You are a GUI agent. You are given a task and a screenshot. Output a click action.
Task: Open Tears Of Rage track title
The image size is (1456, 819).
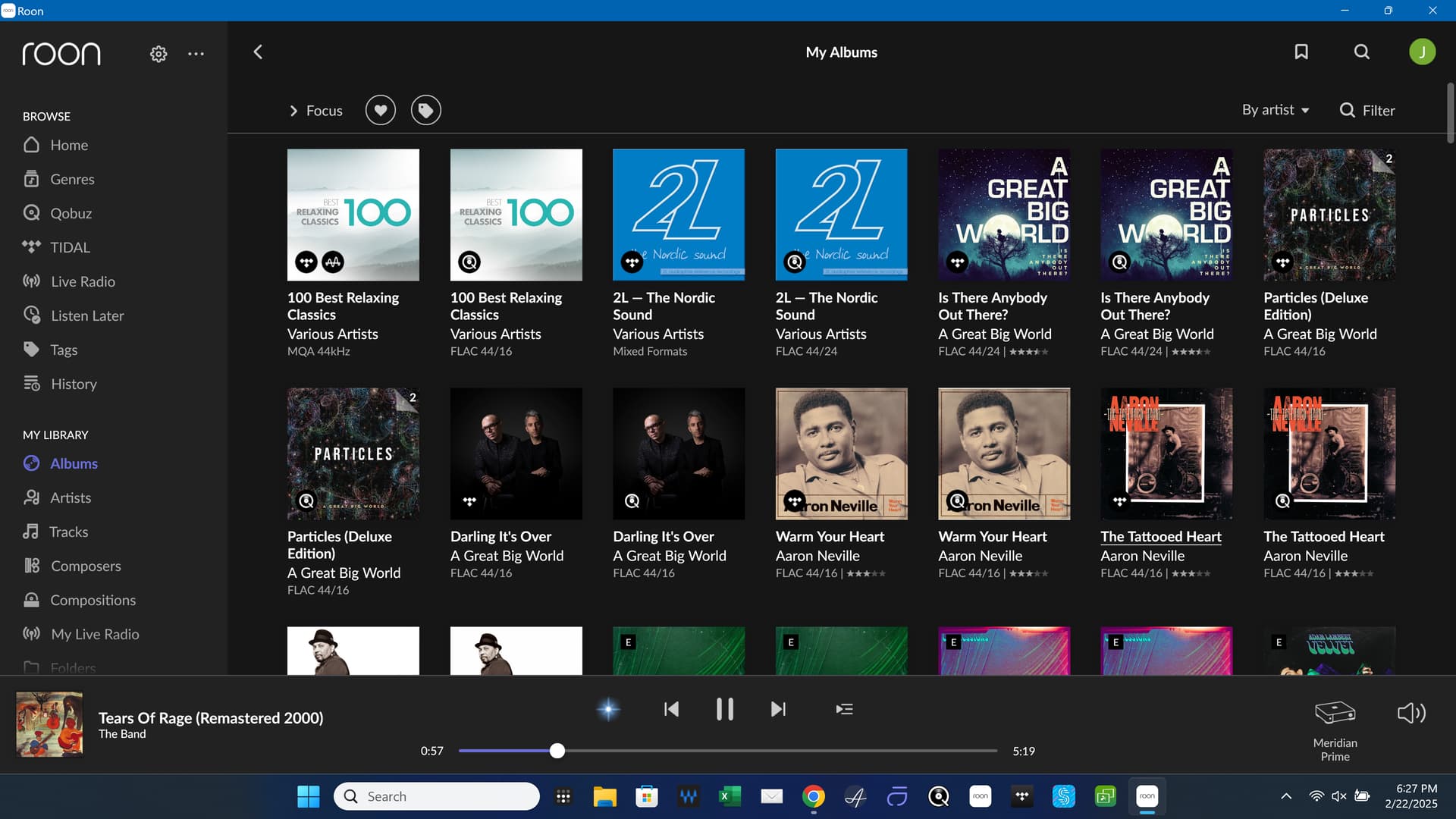click(211, 717)
